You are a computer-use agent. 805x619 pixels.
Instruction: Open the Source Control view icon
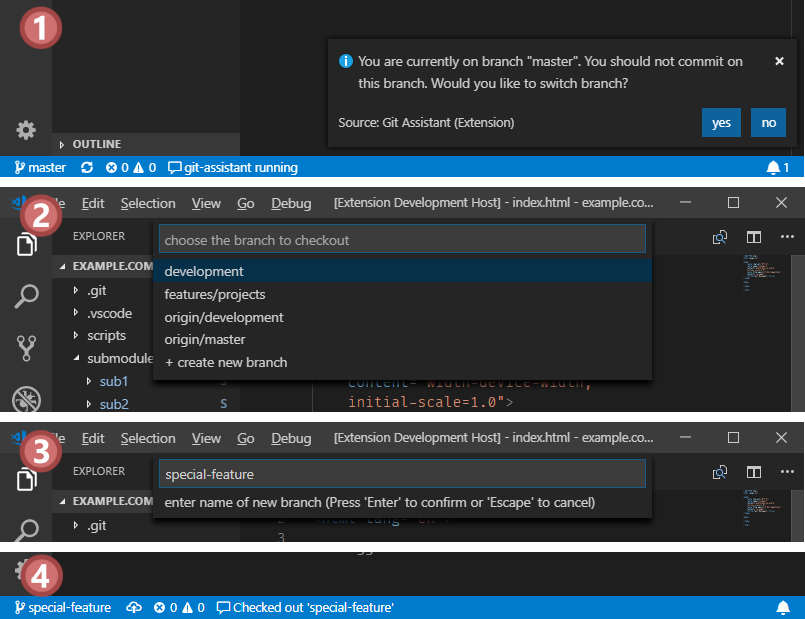click(26, 348)
